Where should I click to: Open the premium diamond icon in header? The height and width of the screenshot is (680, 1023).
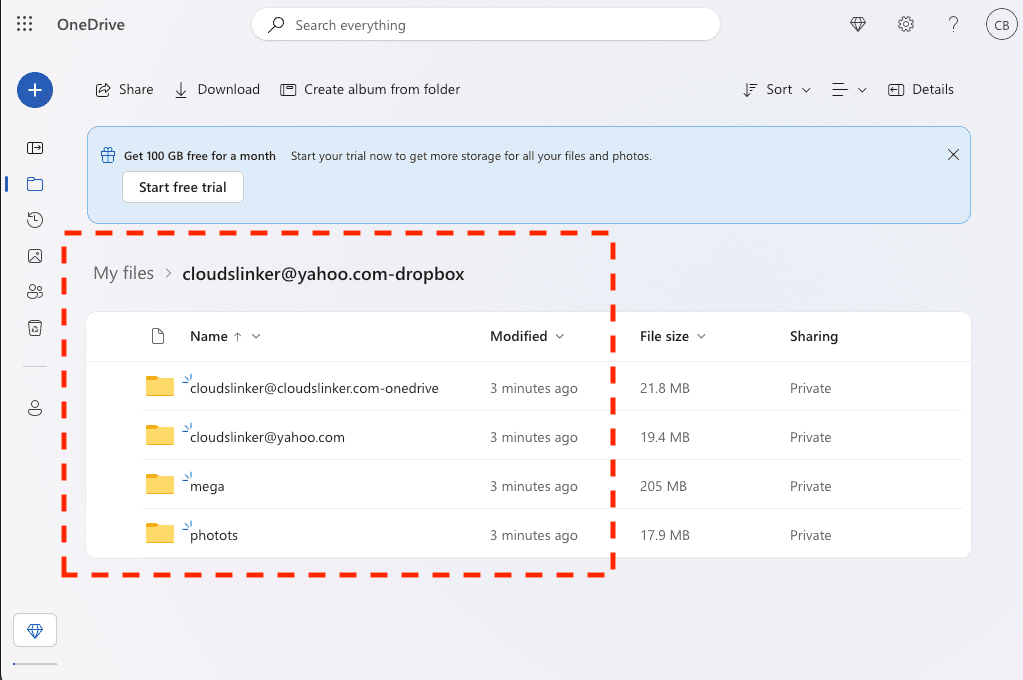coord(858,25)
